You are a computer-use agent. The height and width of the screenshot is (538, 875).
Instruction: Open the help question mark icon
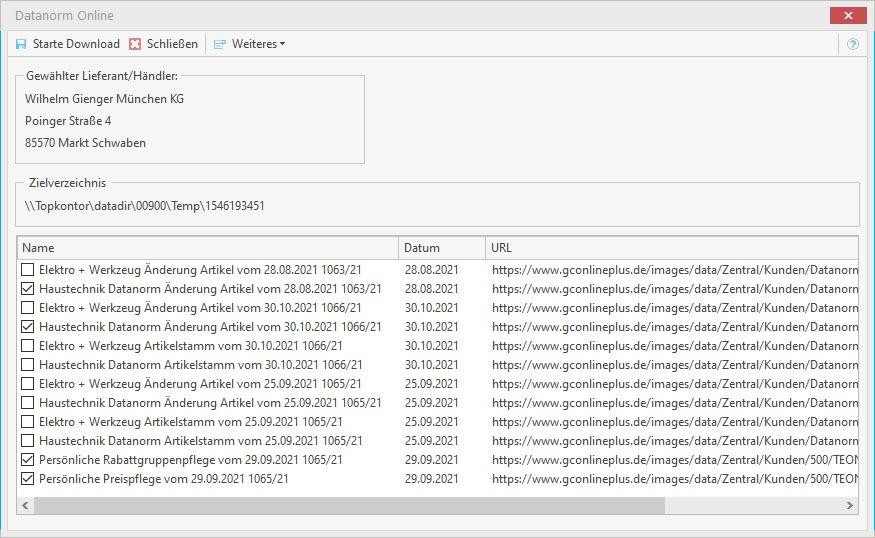click(853, 44)
